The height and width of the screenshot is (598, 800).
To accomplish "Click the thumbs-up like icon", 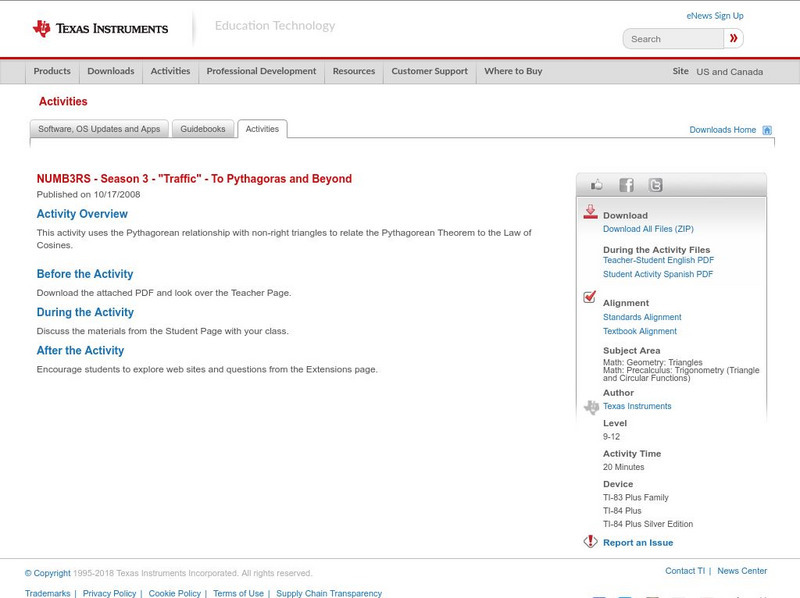I will tap(597, 185).
